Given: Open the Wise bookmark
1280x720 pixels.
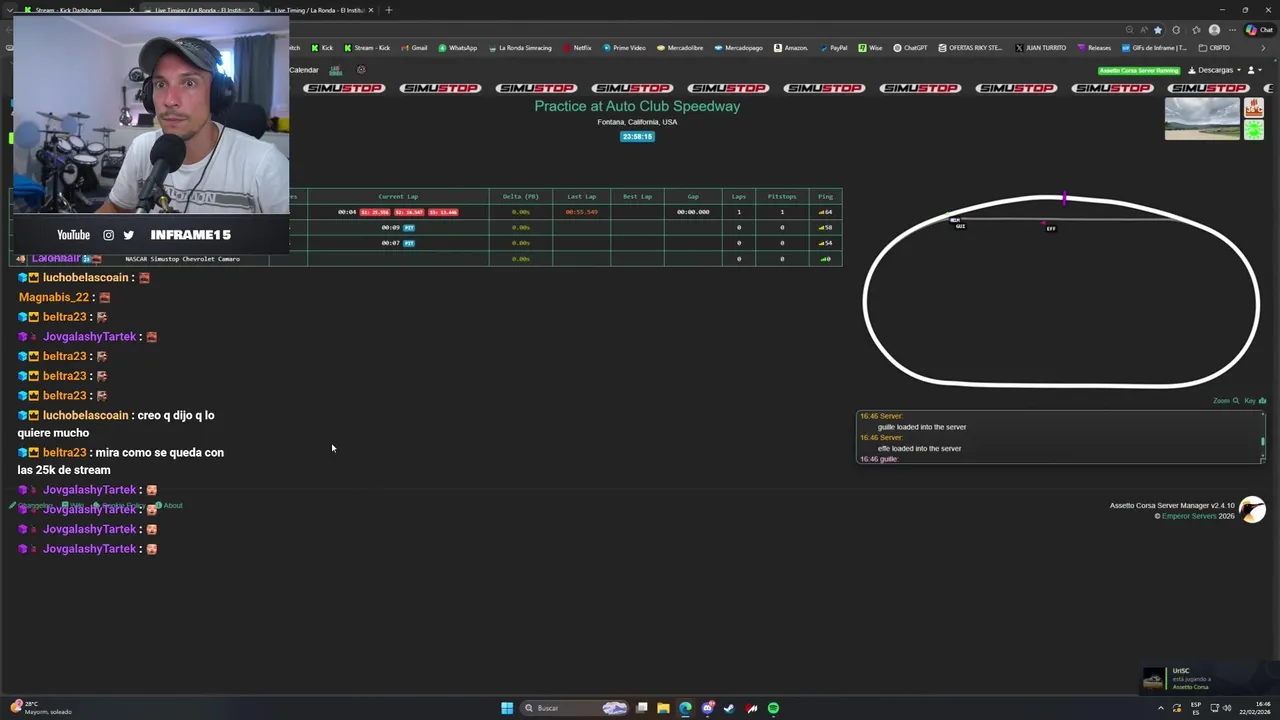Looking at the screenshot, I should pyautogui.click(x=870, y=48).
